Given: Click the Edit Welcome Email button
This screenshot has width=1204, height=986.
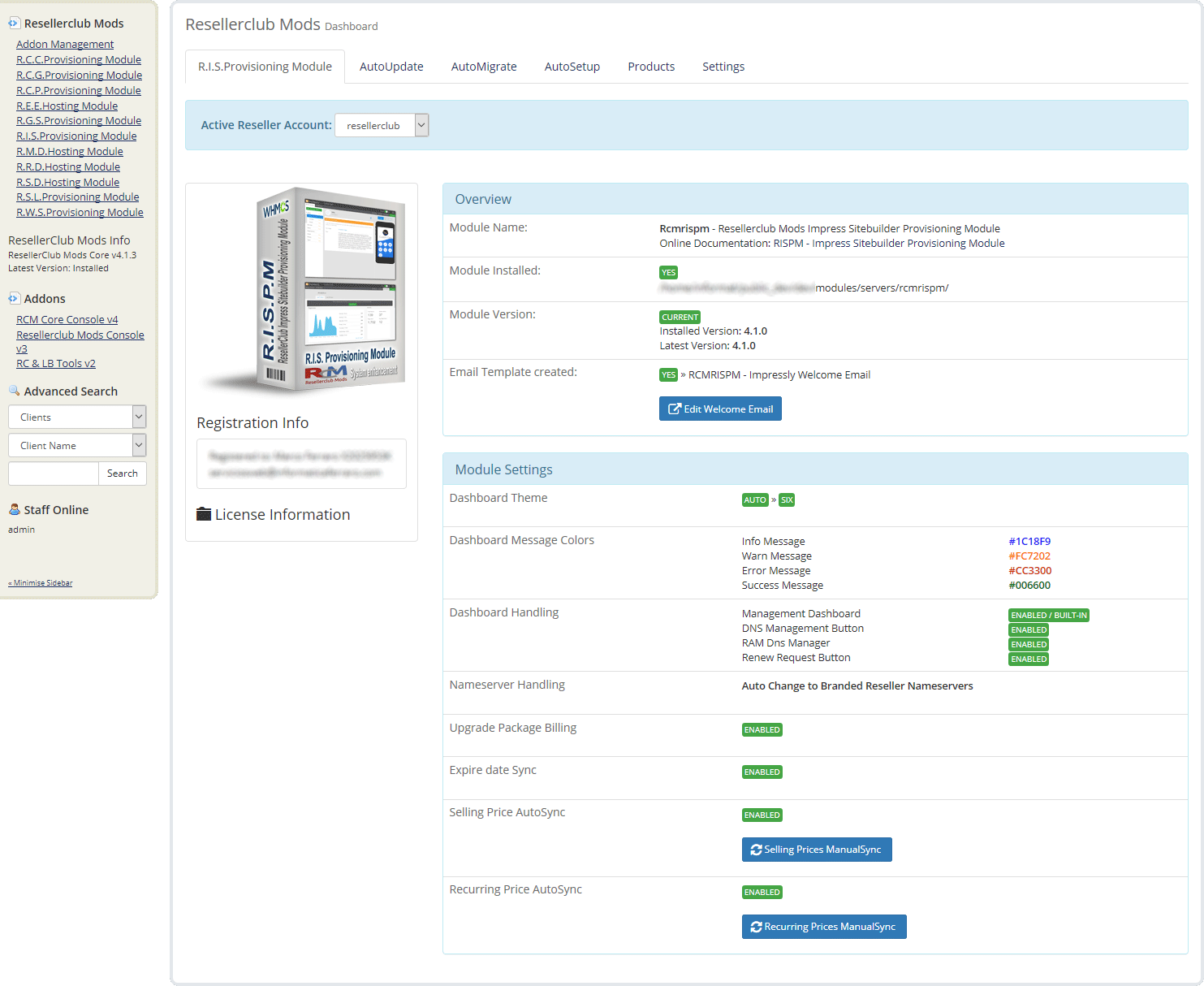Looking at the screenshot, I should point(720,409).
